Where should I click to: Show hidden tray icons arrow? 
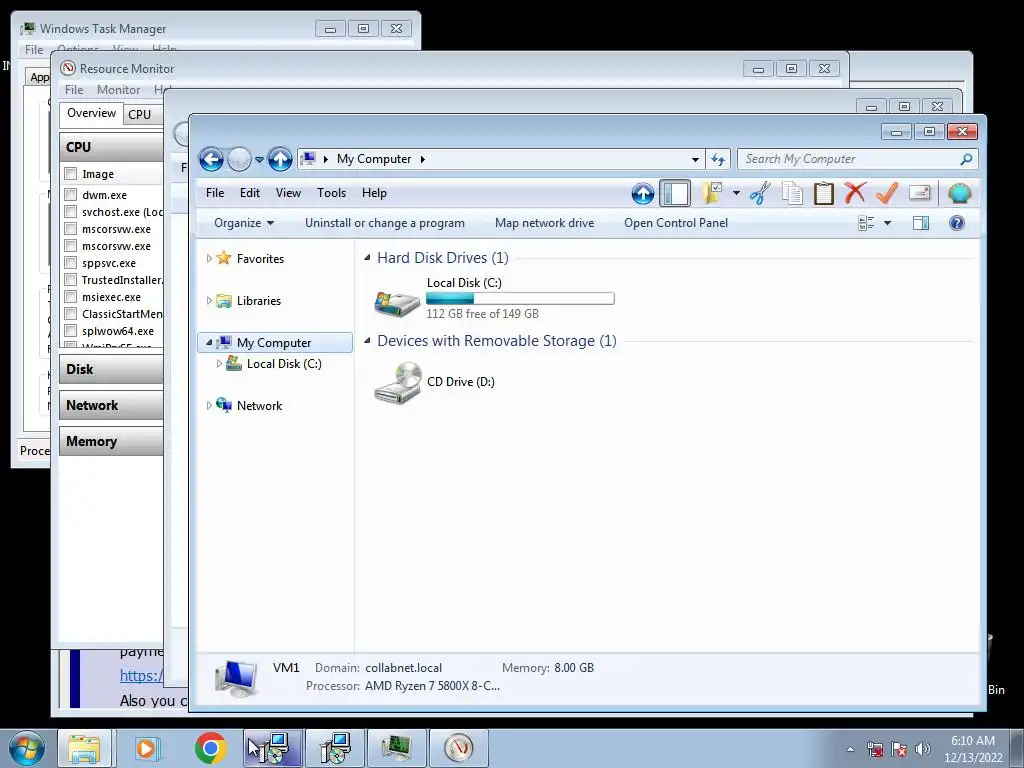click(850, 749)
